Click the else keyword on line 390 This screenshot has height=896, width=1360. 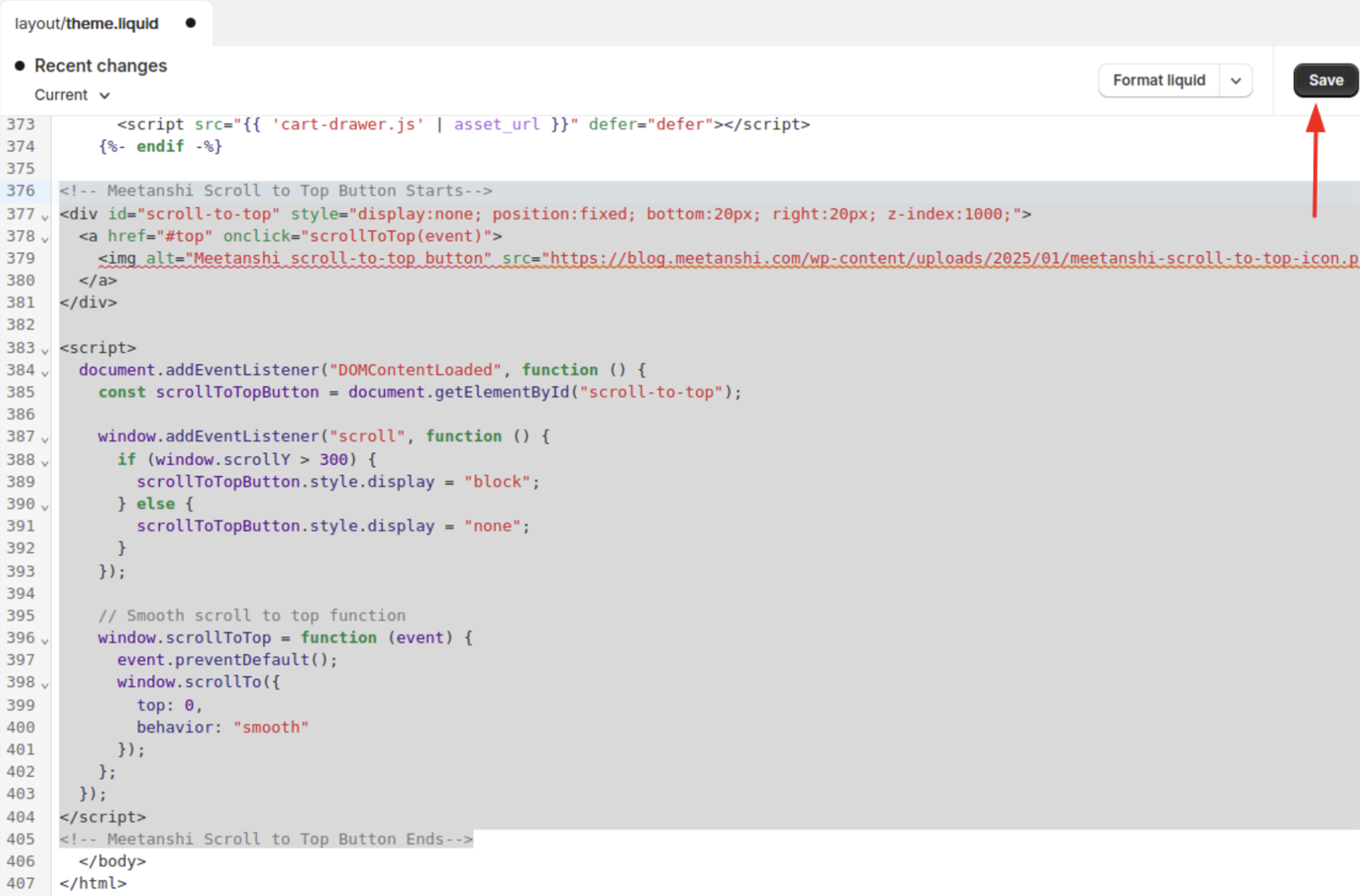coord(156,503)
